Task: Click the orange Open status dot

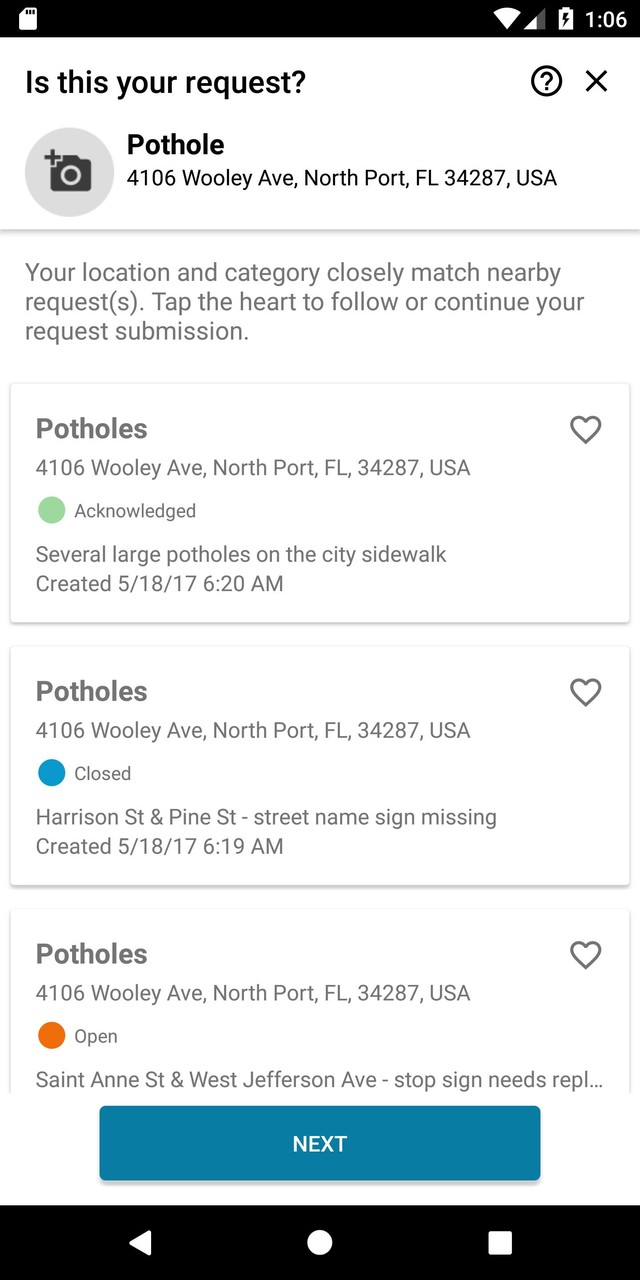Action: (51, 1036)
